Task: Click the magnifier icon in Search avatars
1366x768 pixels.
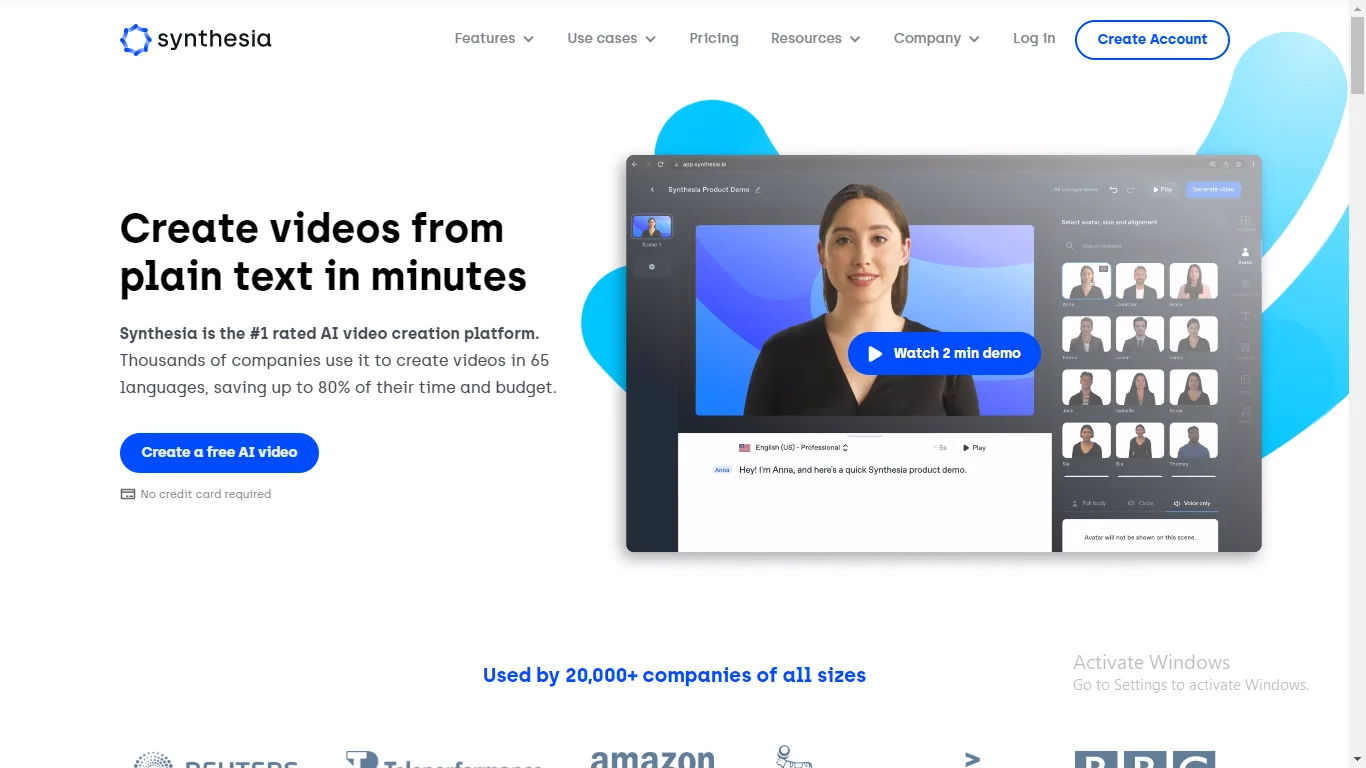Action: pos(1070,245)
